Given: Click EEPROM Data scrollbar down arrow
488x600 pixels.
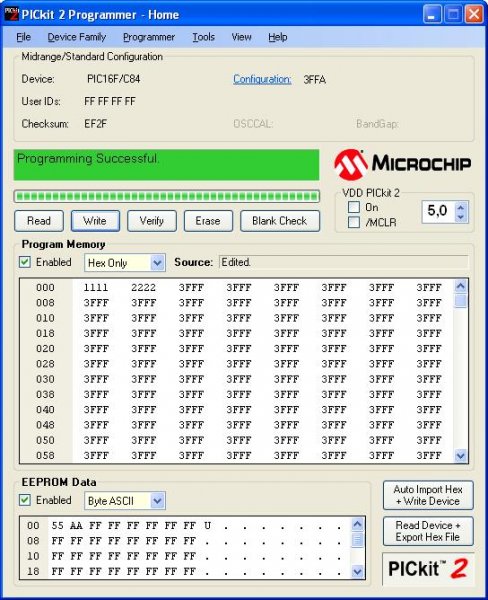Looking at the screenshot, I should point(357,572).
